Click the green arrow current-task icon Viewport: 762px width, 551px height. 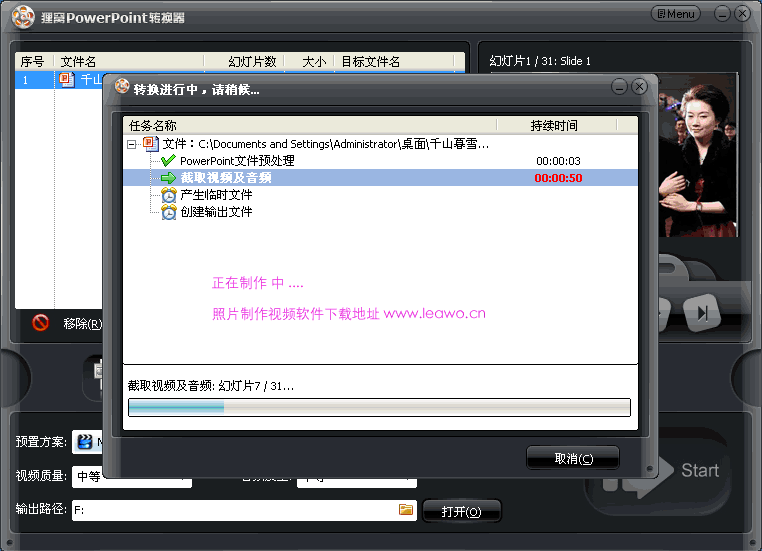click(168, 178)
